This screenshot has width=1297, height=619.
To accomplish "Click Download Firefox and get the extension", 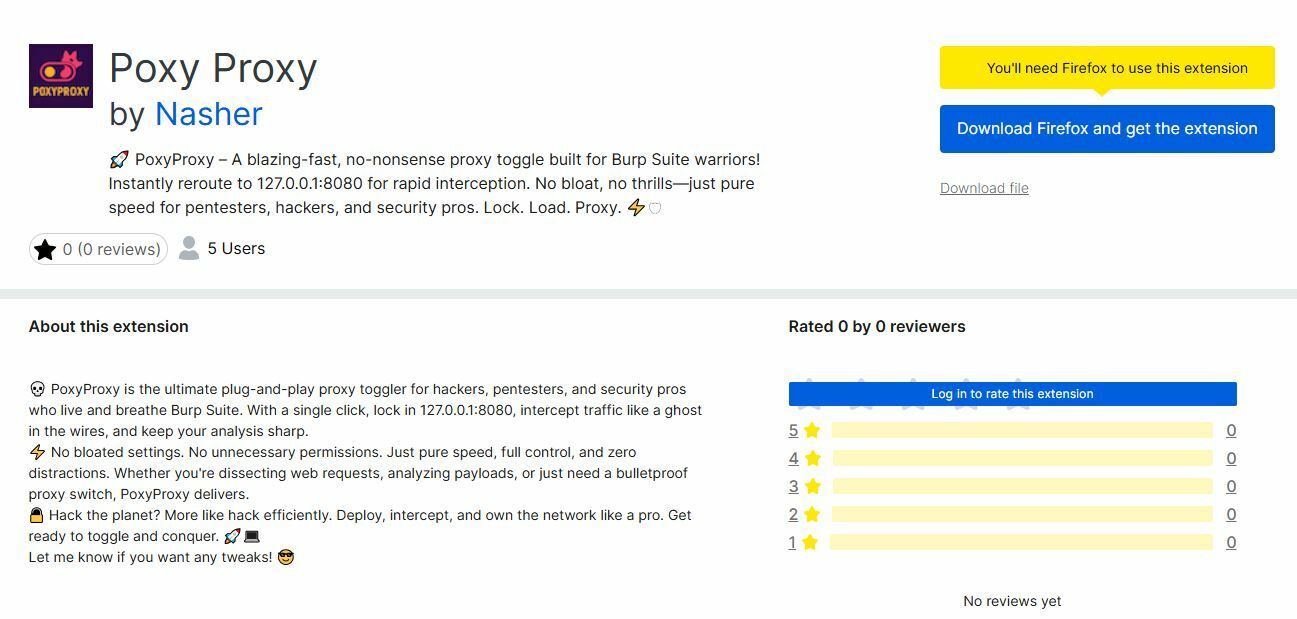I will coord(1107,129).
